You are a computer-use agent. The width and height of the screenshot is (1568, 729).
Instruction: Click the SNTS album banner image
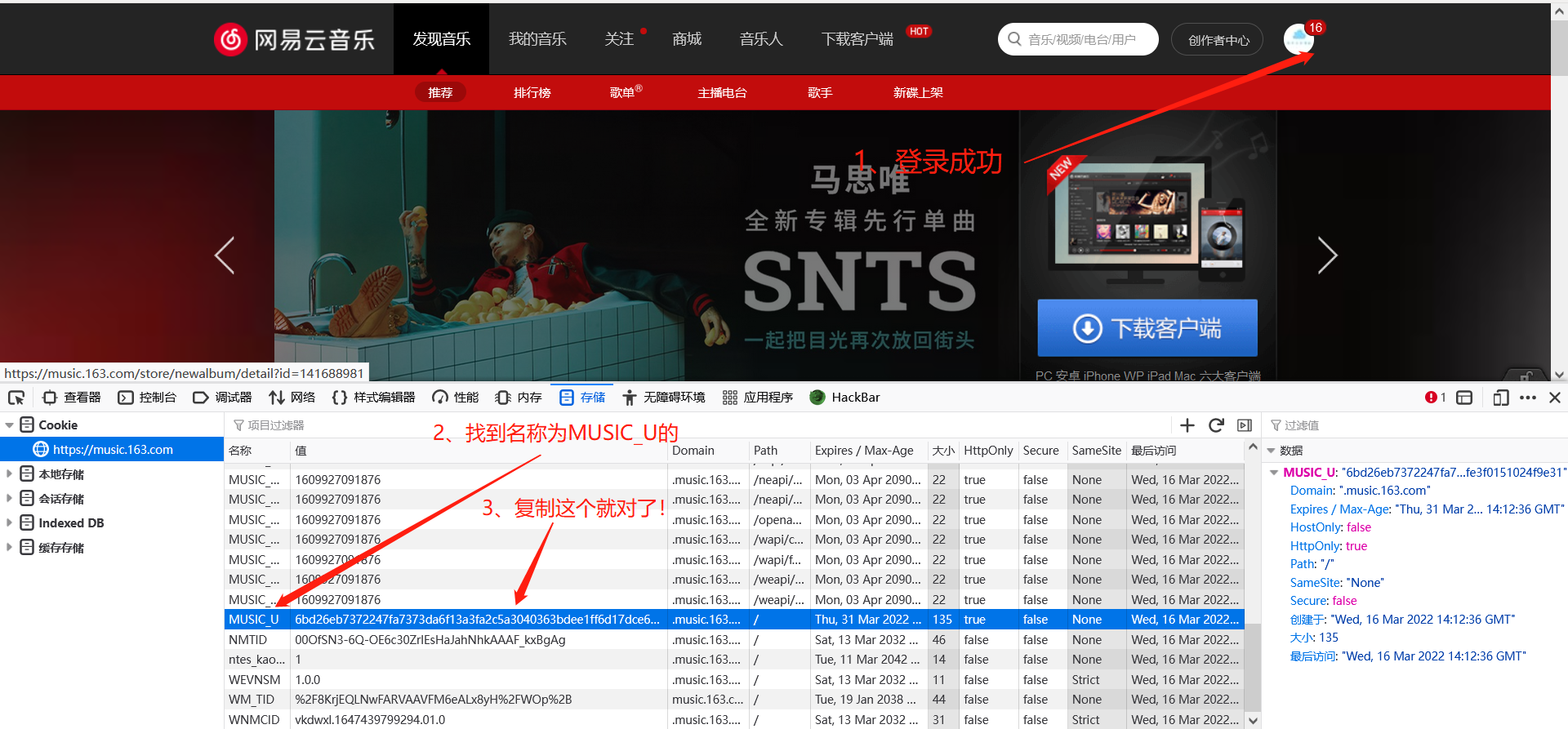tap(646, 245)
